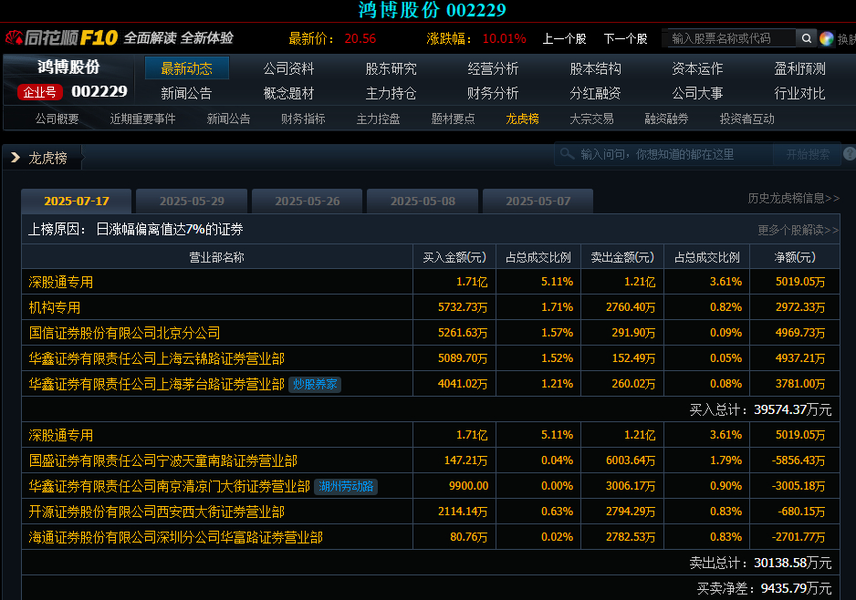The image size is (856, 600).
Task: Open the 盈利预测 menu item
Action: coord(800,69)
